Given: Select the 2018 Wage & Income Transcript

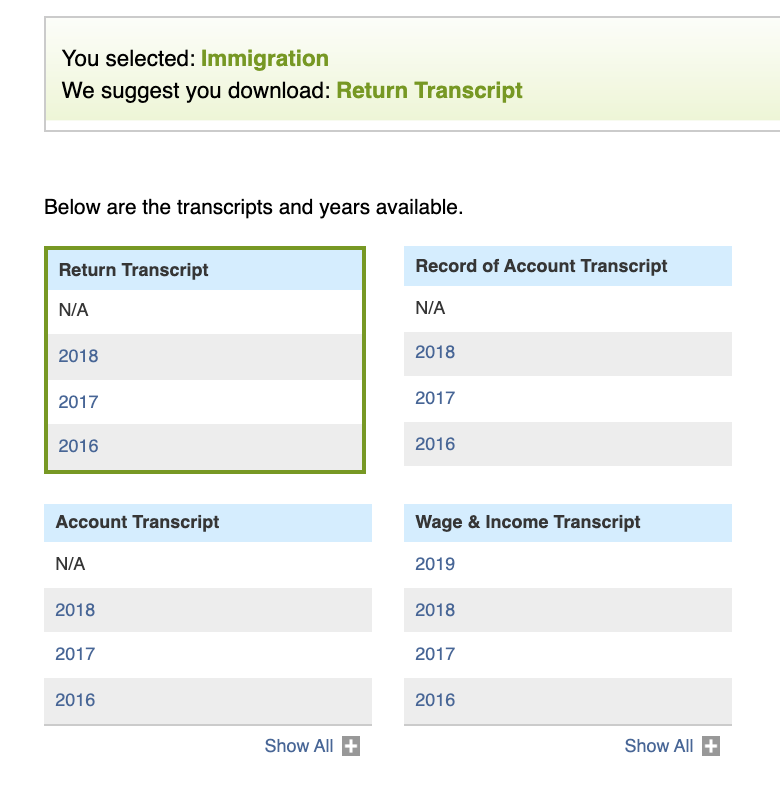Looking at the screenshot, I should click(435, 610).
